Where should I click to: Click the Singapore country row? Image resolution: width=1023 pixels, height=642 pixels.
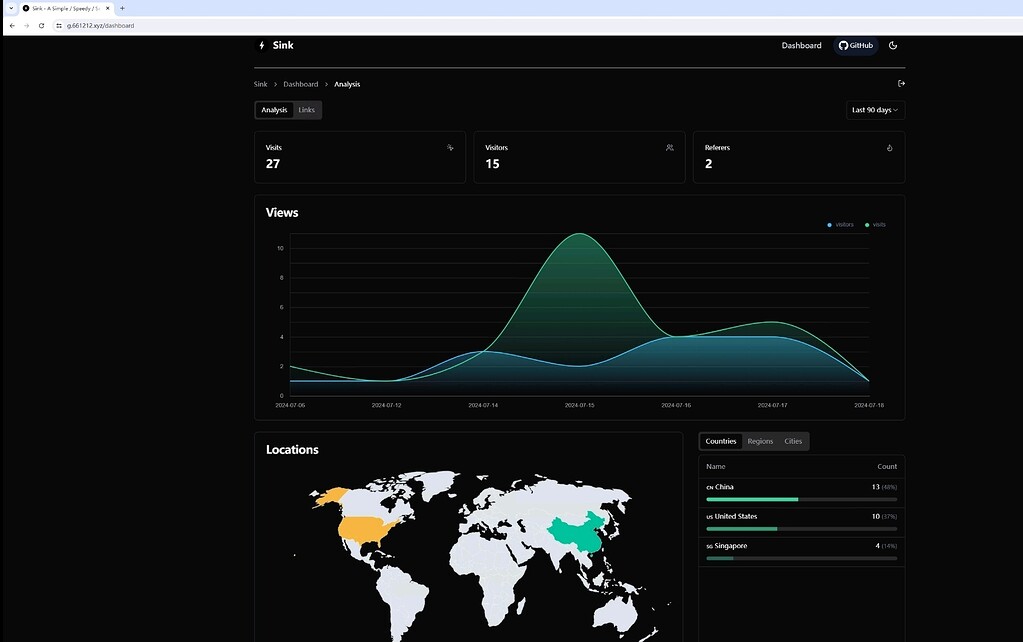801,551
